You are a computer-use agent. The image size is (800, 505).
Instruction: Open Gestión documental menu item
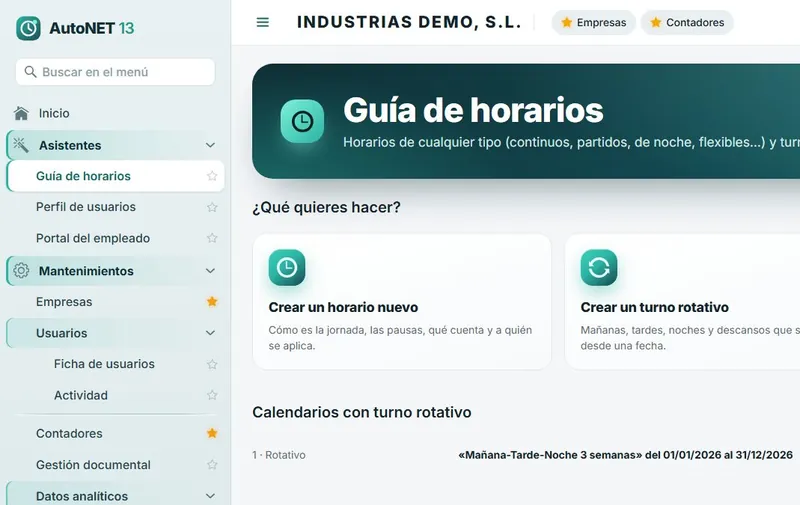(x=115, y=465)
